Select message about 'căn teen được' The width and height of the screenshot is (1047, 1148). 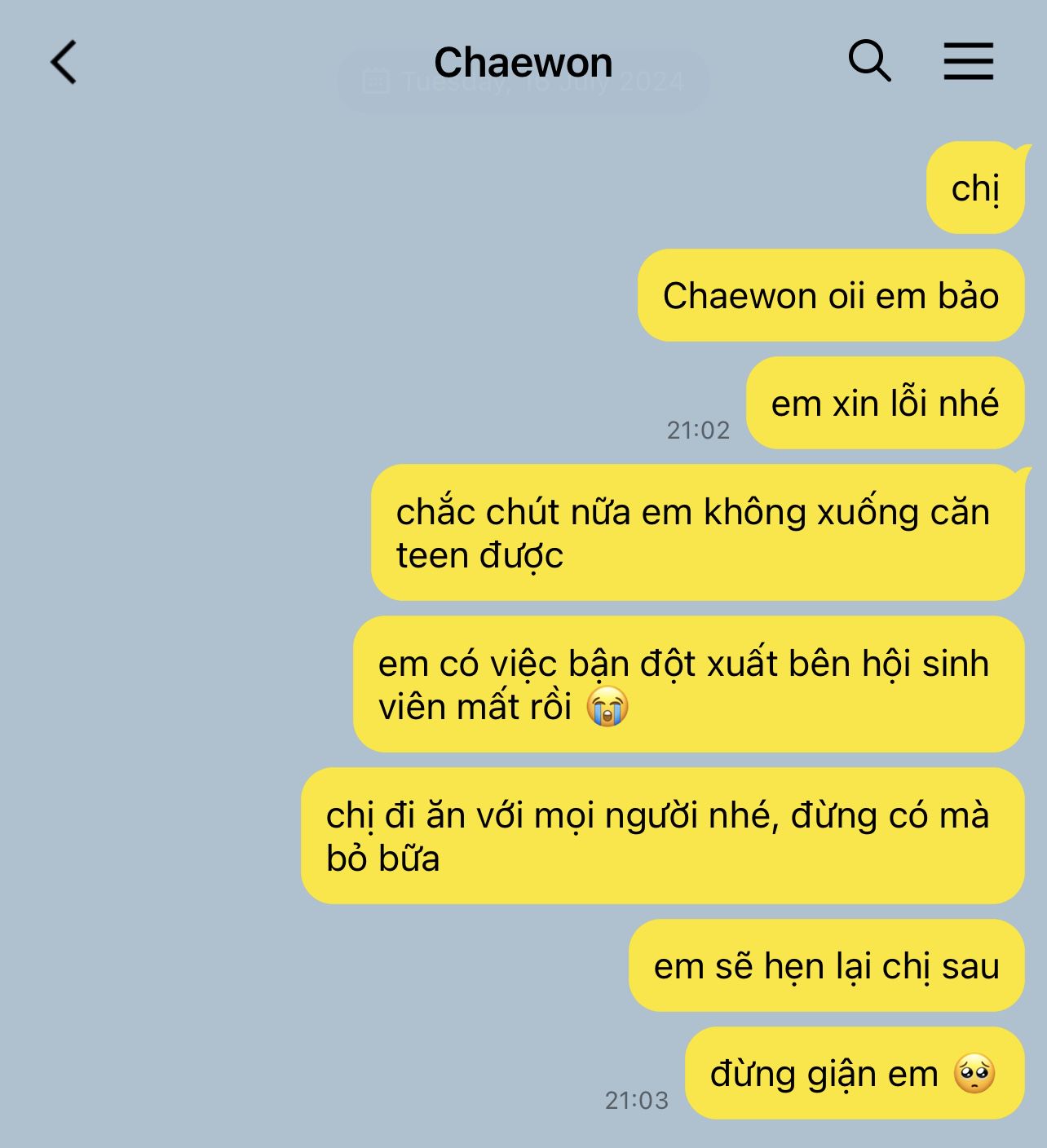tap(698, 532)
